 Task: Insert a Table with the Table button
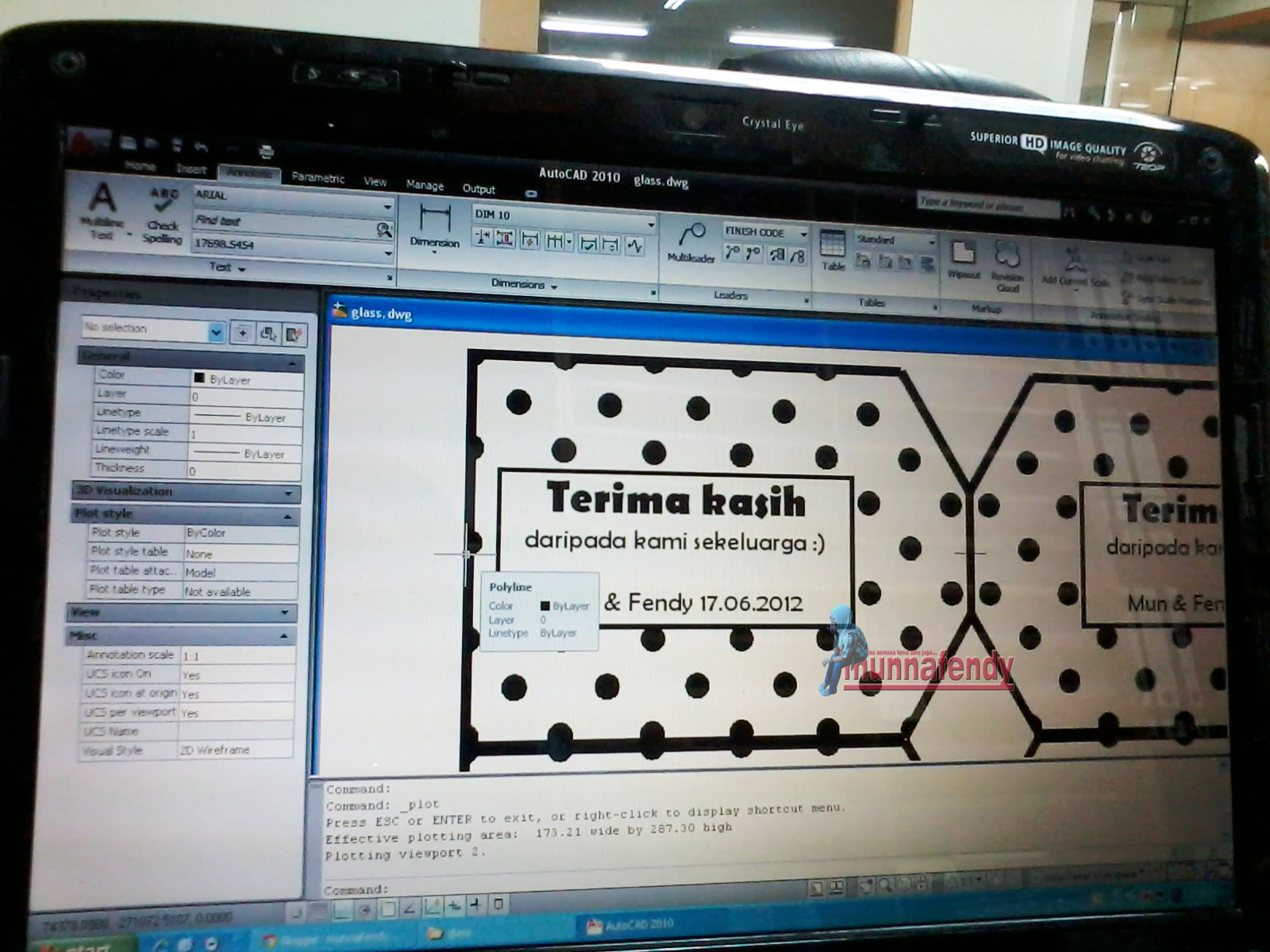pyautogui.click(x=833, y=250)
